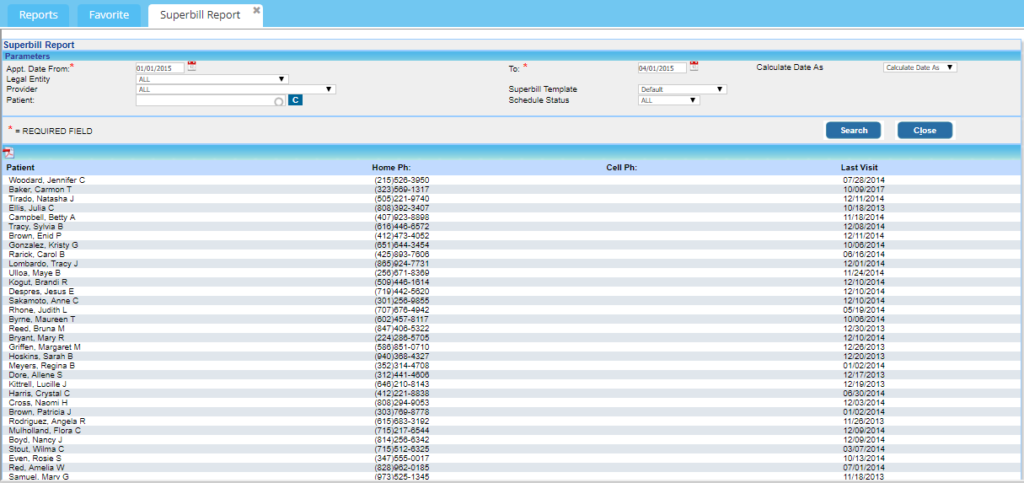Image resolution: width=1024 pixels, height=483 pixels.
Task: Open the calendar picker for To date
Action: [x=694, y=67]
